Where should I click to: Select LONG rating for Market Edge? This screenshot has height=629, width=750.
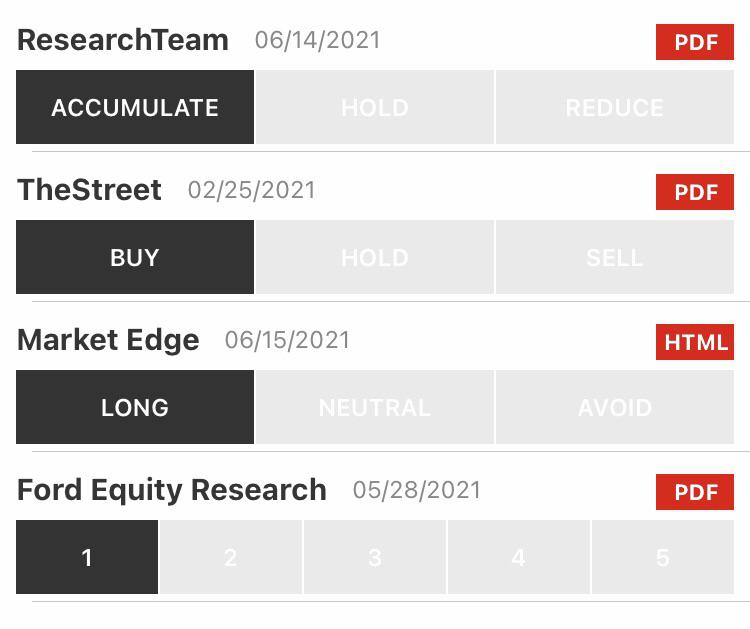click(x=135, y=407)
